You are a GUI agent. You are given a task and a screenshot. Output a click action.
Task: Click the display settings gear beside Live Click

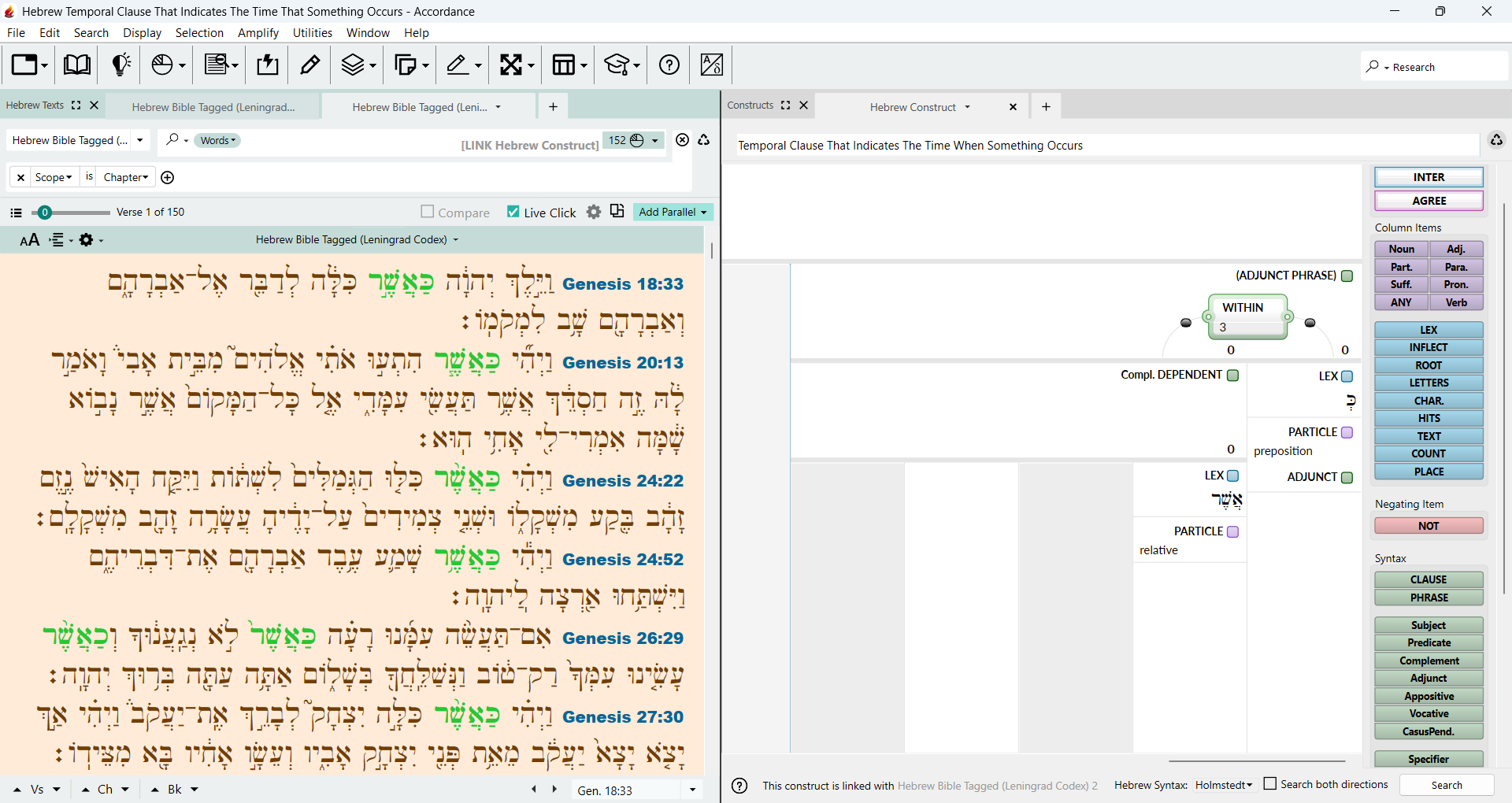pos(594,212)
